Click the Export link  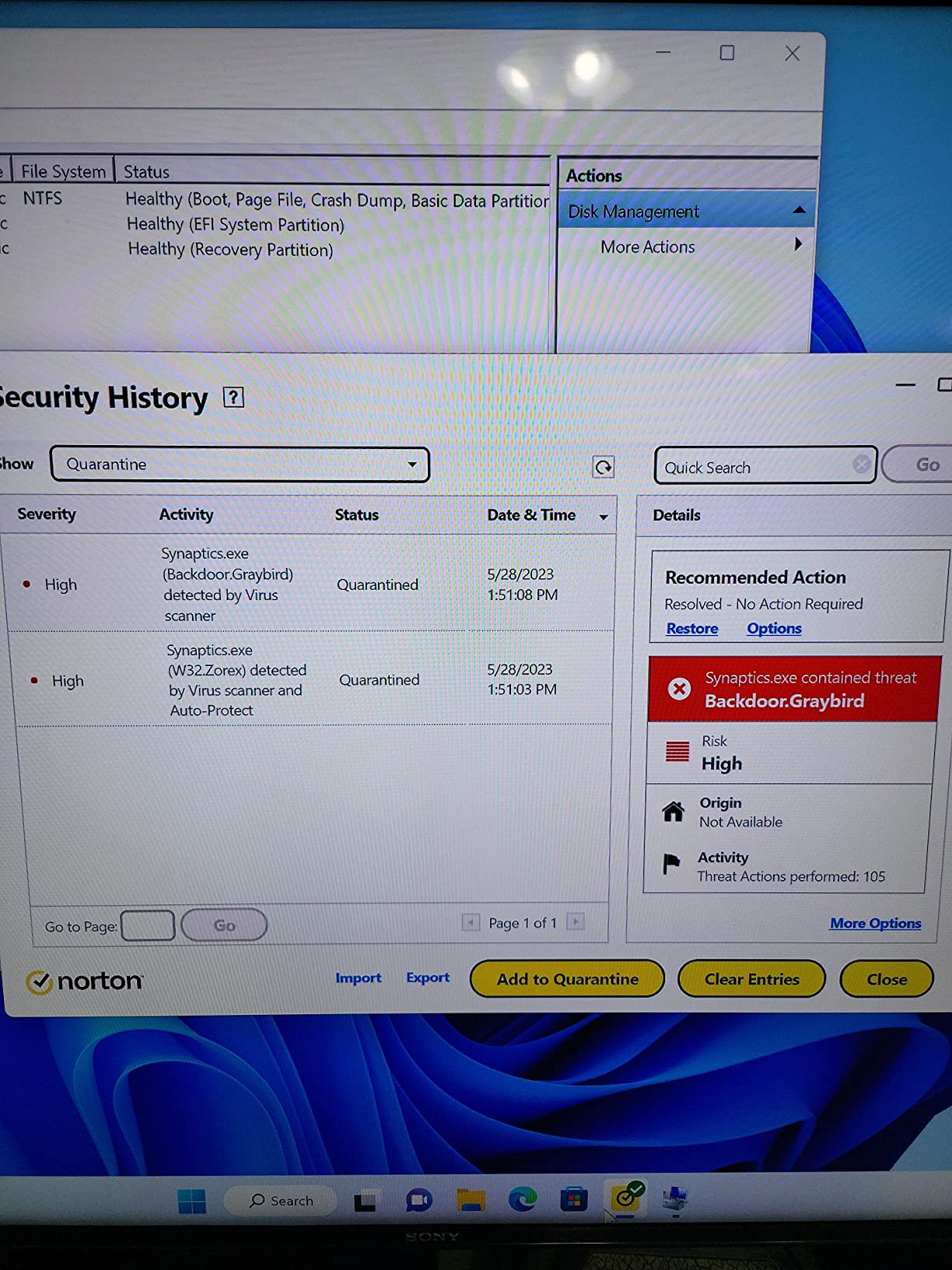click(x=428, y=977)
